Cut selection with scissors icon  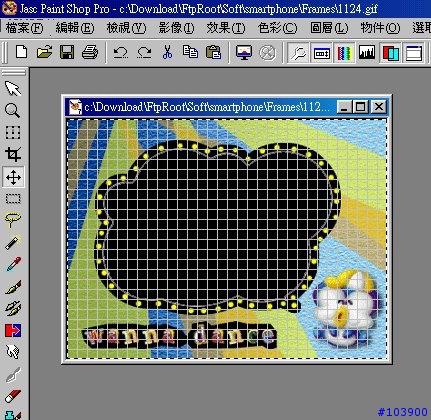pos(167,52)
